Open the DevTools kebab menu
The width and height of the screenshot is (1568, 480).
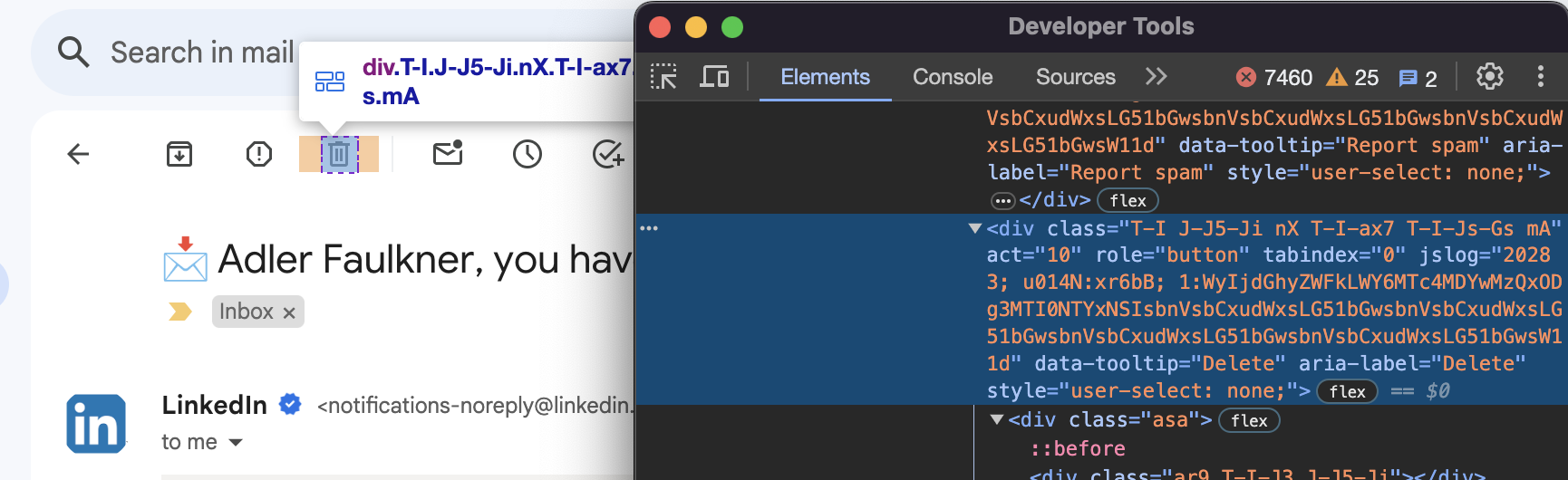tap(1541, 77)
